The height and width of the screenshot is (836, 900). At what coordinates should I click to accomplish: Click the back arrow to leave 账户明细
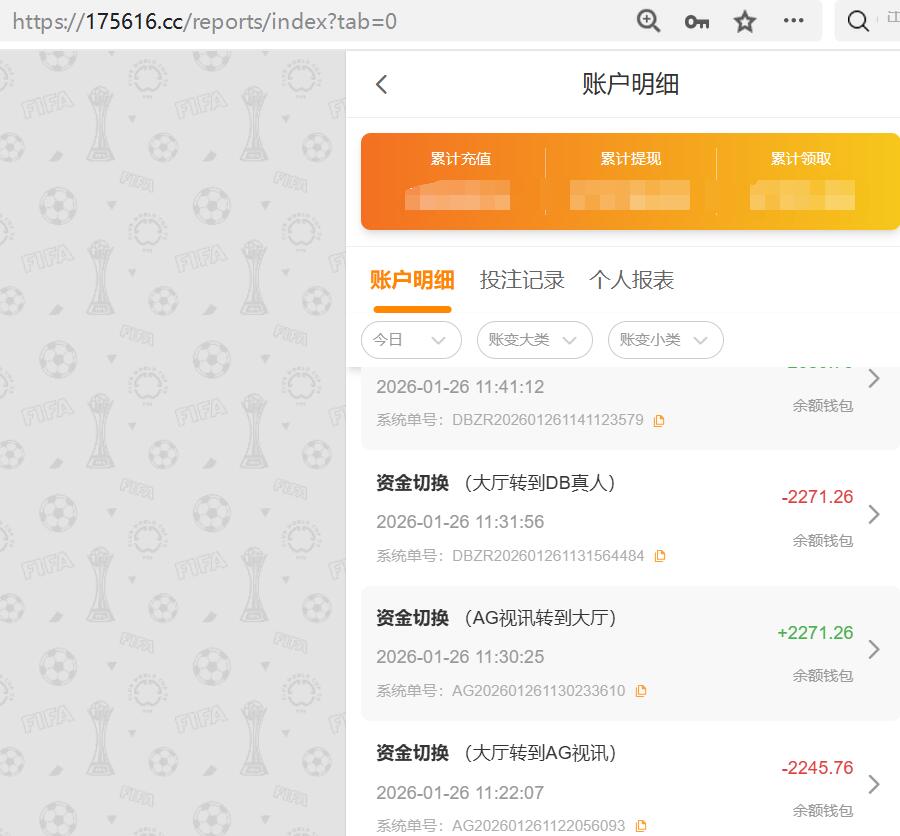381,85
